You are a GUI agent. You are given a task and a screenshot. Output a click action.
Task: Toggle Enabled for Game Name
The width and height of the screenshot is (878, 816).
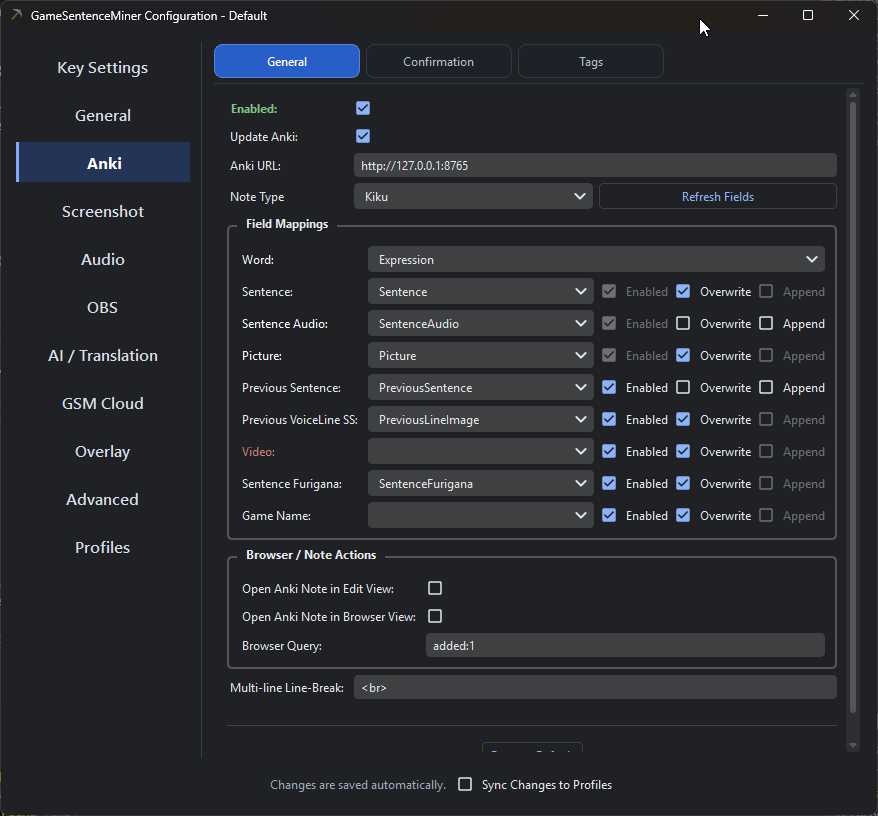(609, 515)
